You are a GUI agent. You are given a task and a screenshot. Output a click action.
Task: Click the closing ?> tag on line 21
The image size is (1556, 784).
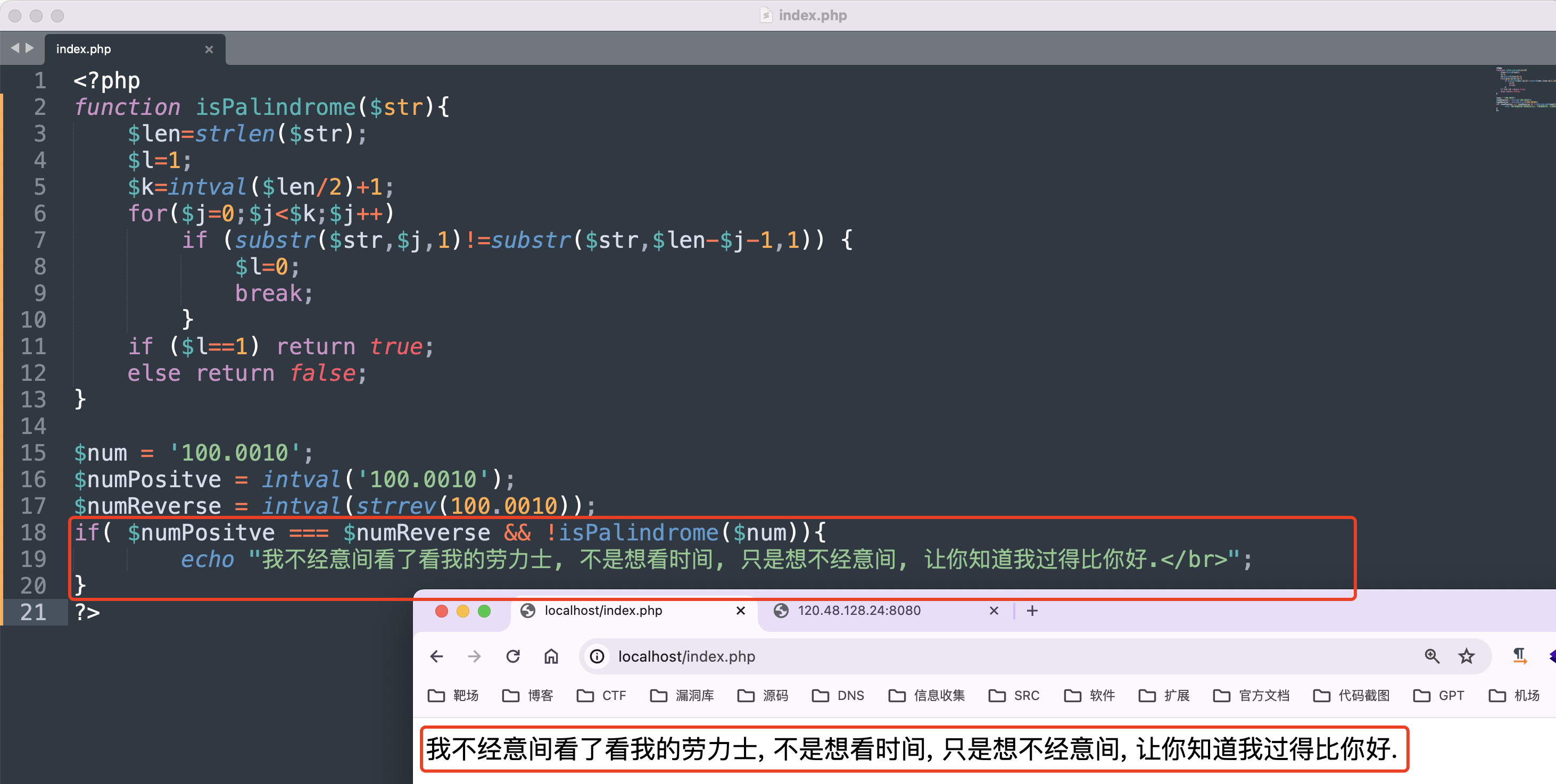click(87, 612)
